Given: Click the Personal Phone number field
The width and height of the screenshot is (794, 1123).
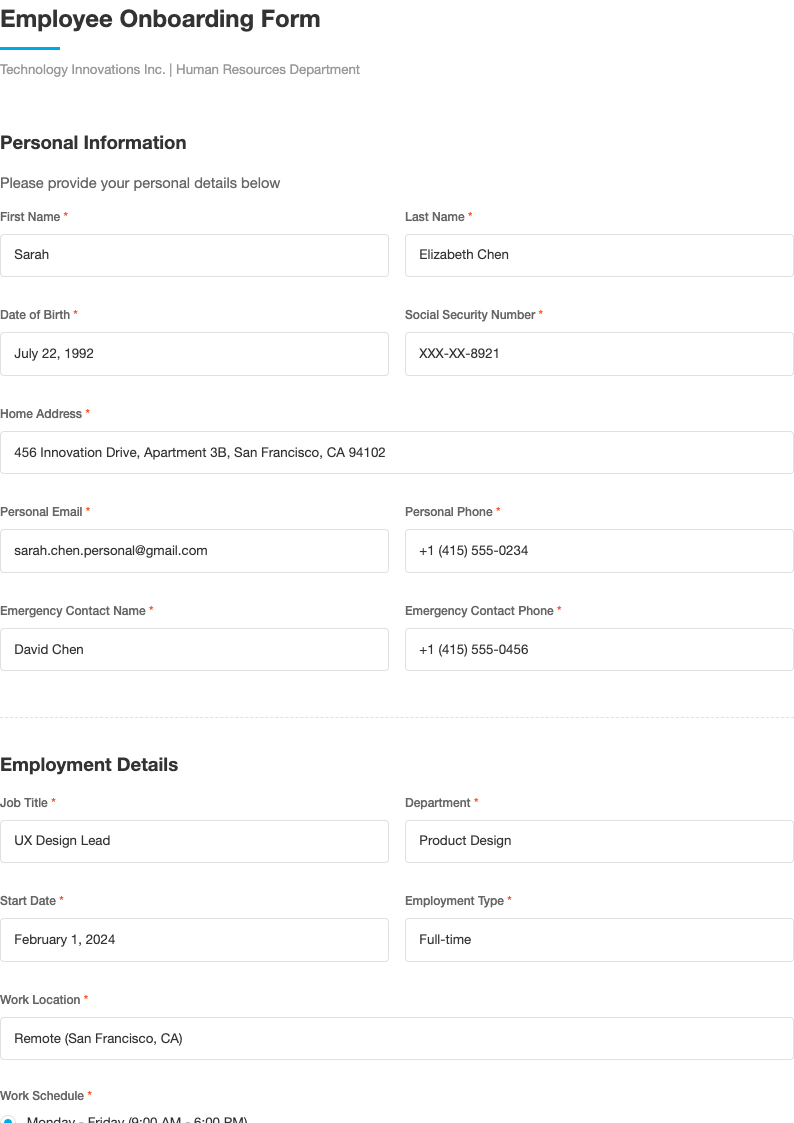Looking at the screenshot, I should (x=598, y=550).
